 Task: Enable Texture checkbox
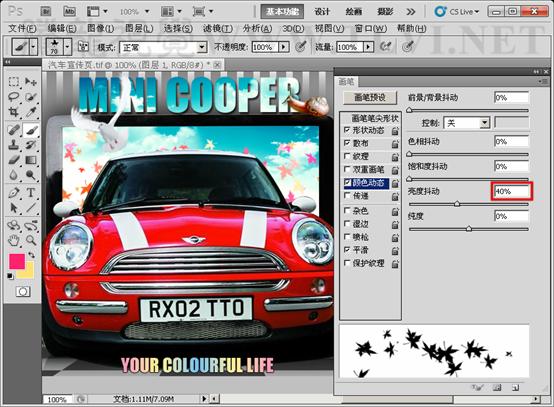pyautogui.click(x=347, y=156)
